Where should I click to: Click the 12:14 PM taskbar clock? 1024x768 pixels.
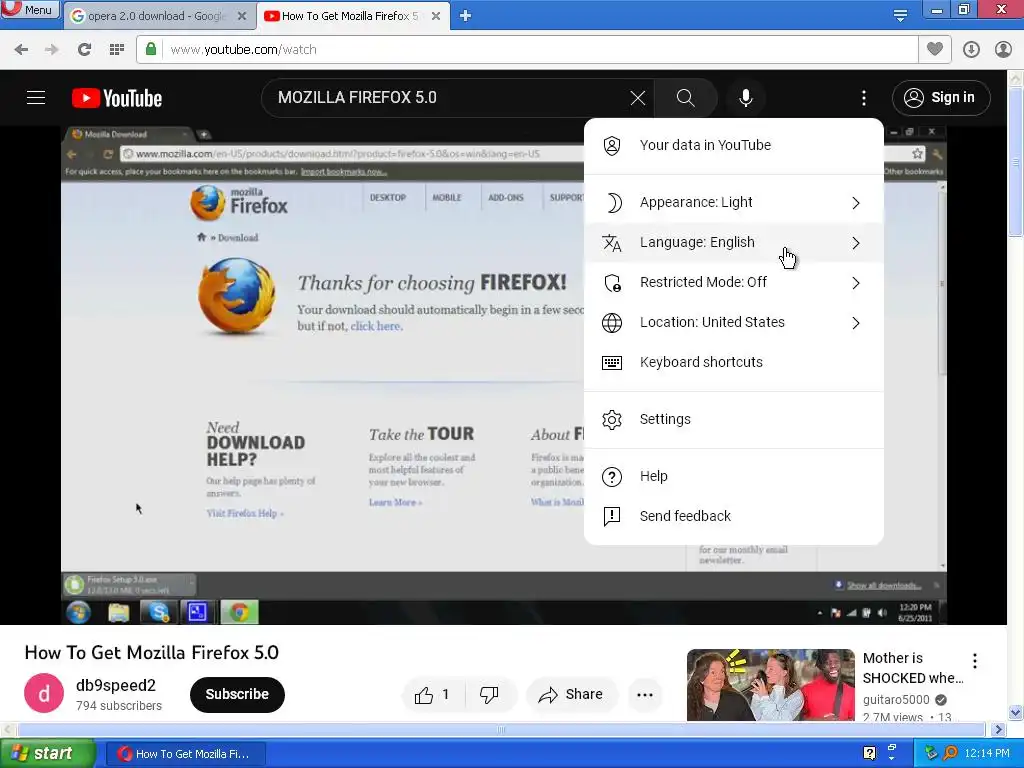pos(987,754)
